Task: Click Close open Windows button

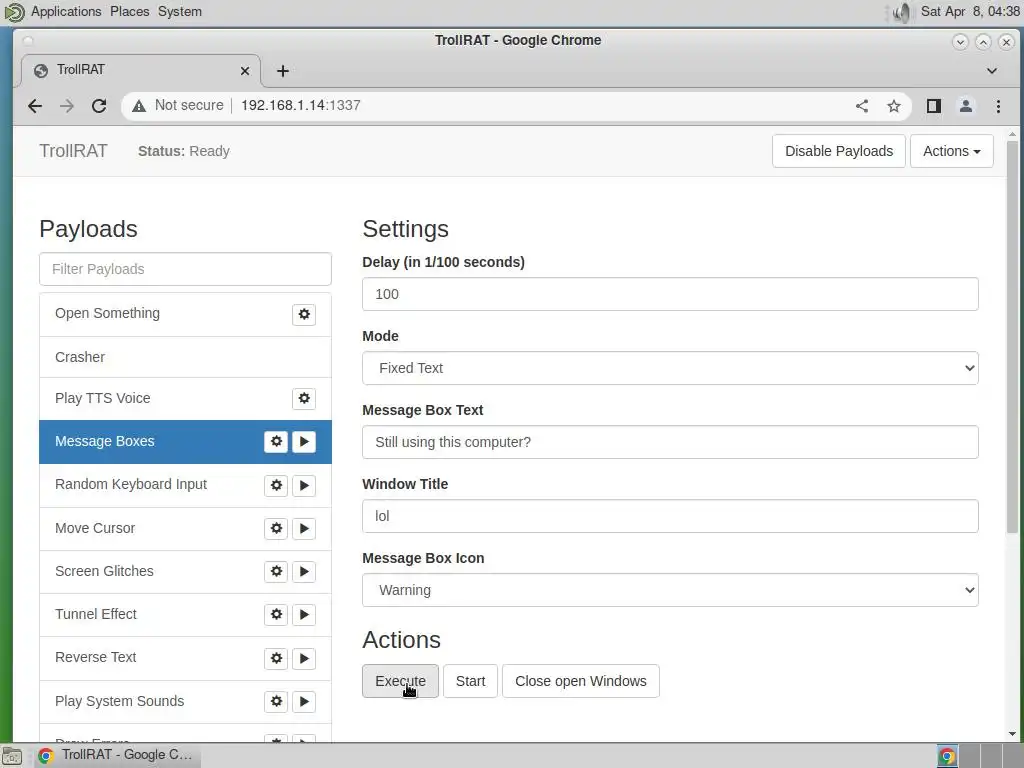Action: tap(581, 681)
